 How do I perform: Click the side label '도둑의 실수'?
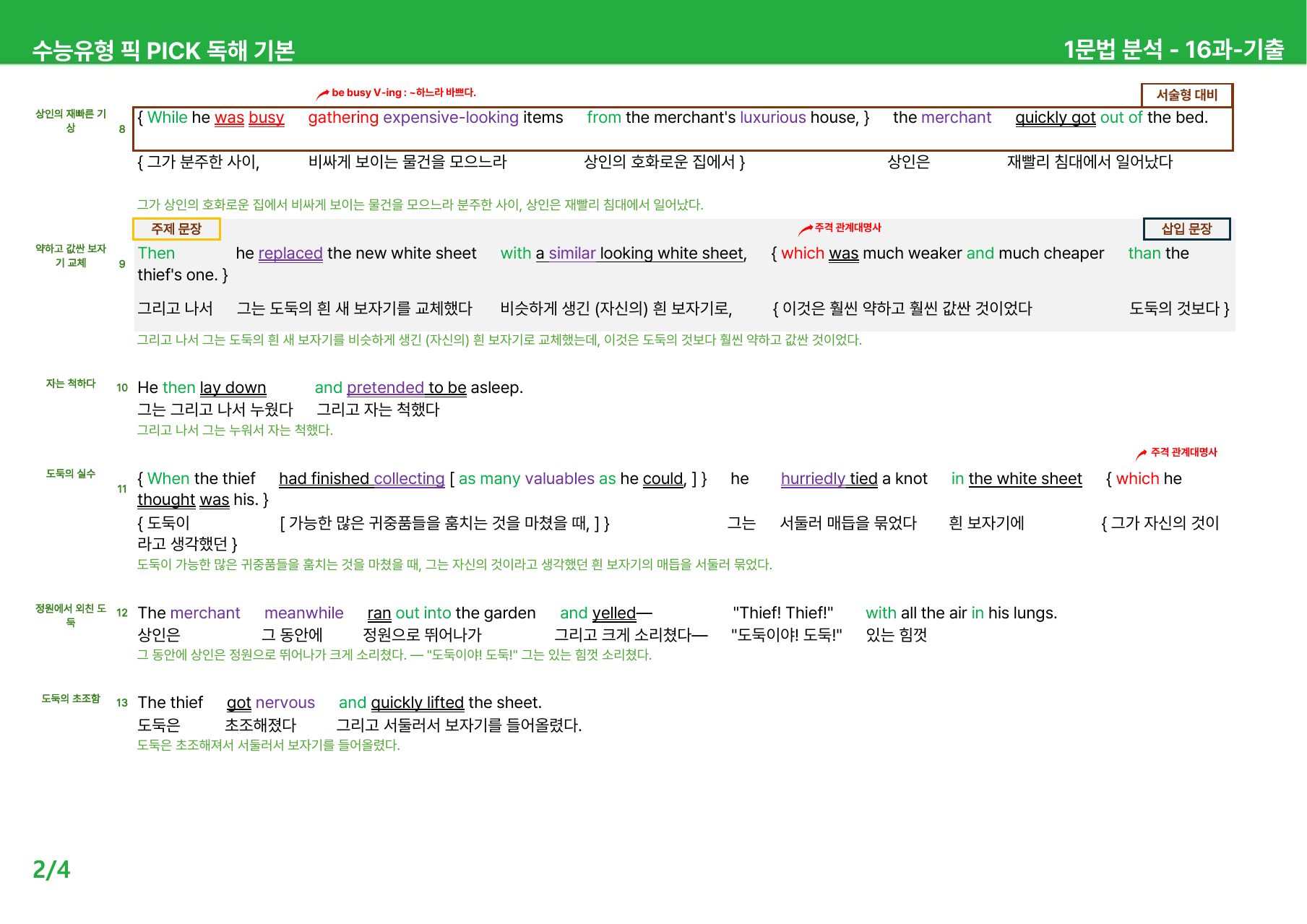(x=71, y=474)
